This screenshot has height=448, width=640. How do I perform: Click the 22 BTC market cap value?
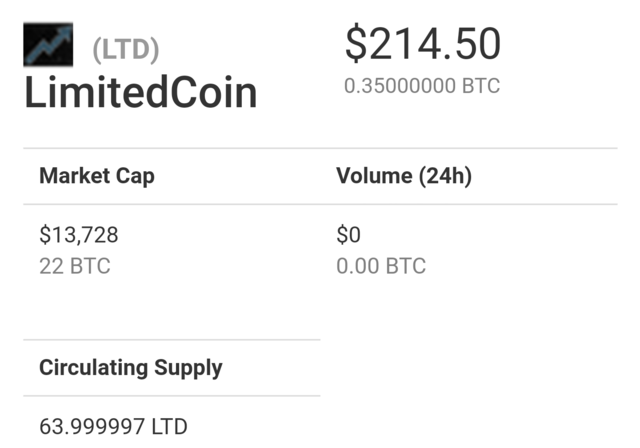point(75,266)
